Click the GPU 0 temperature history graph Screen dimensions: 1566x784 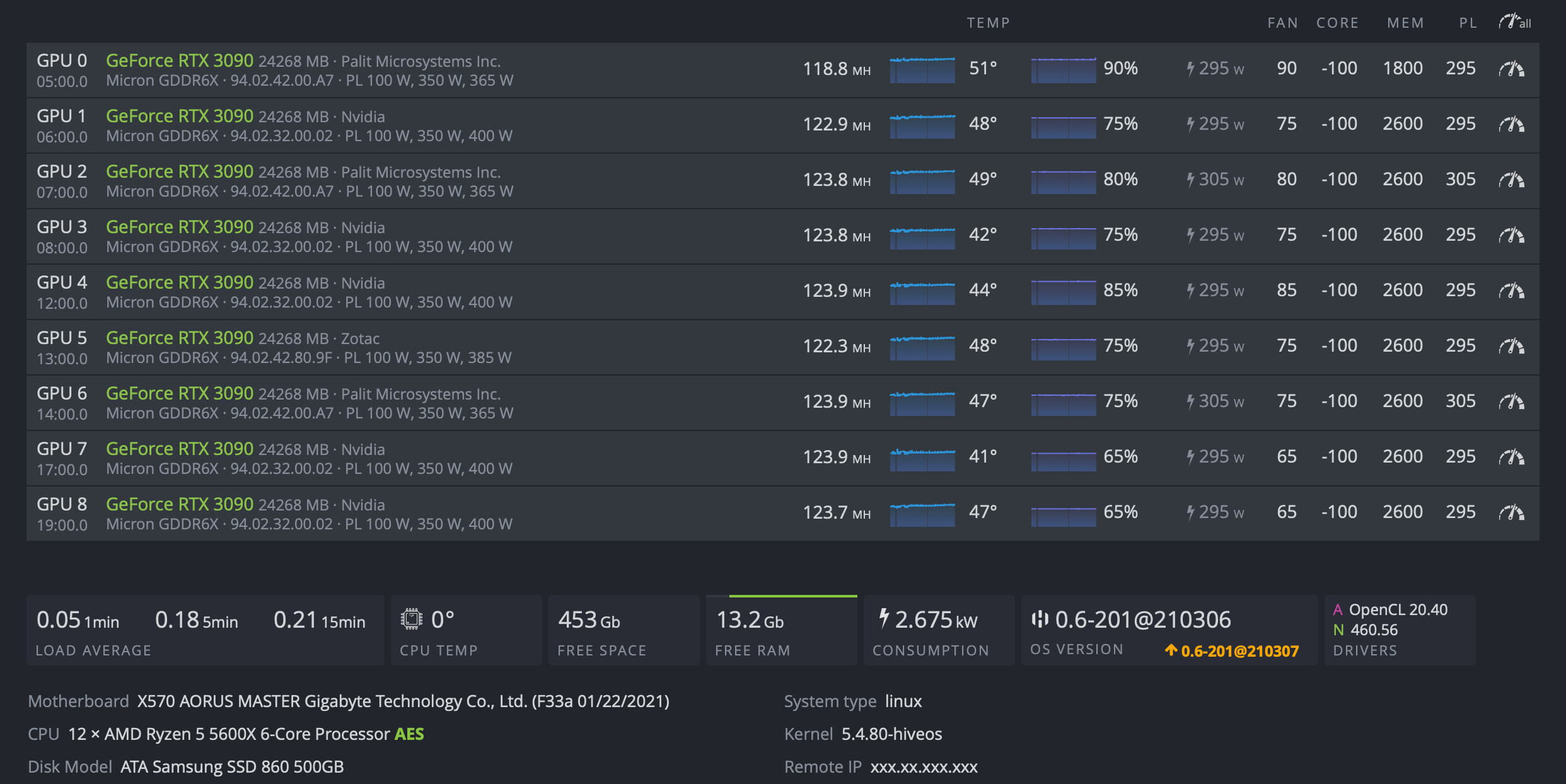point(922,69)
